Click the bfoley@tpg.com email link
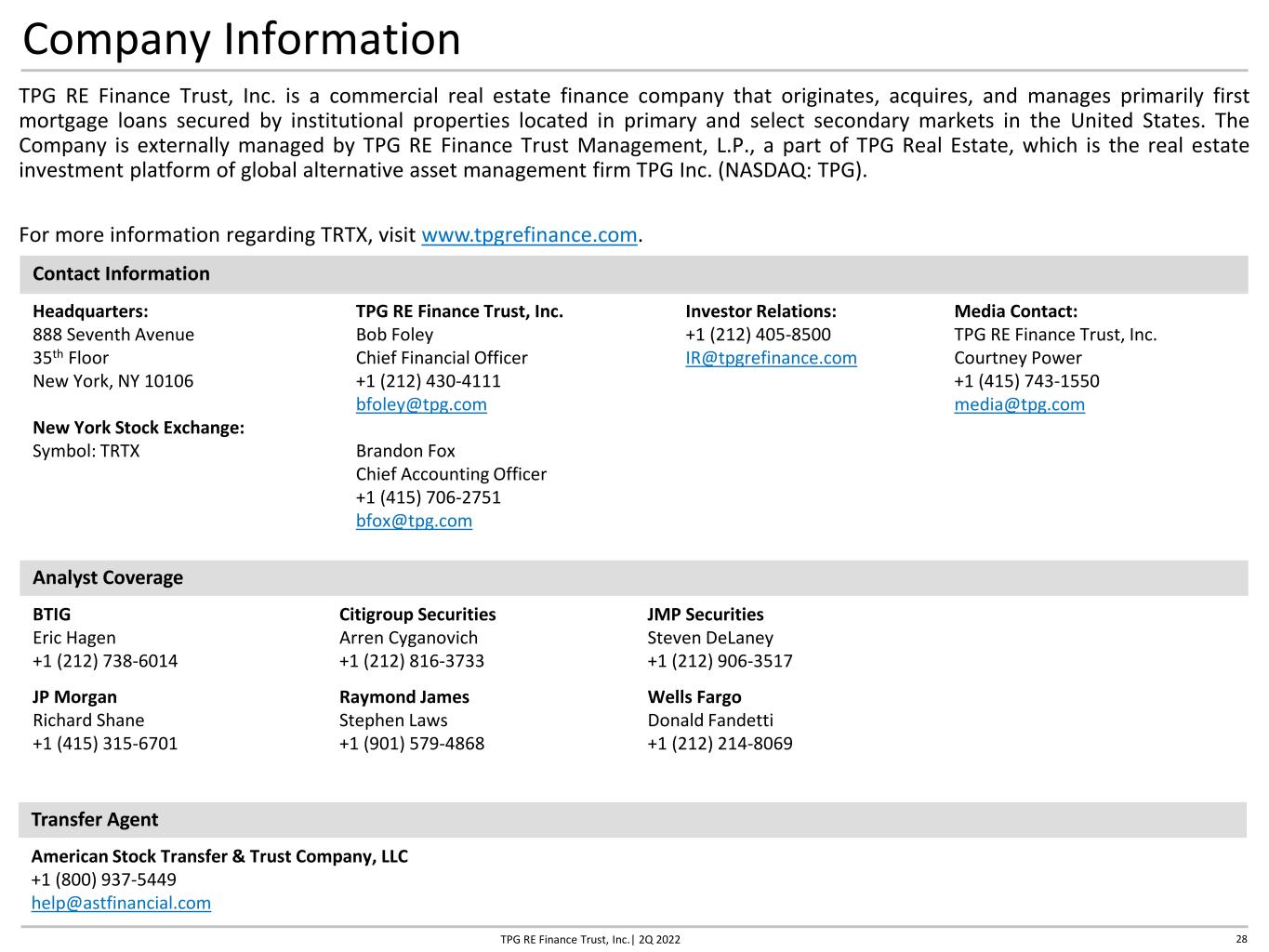1269x952 pixels. (421, 404)
